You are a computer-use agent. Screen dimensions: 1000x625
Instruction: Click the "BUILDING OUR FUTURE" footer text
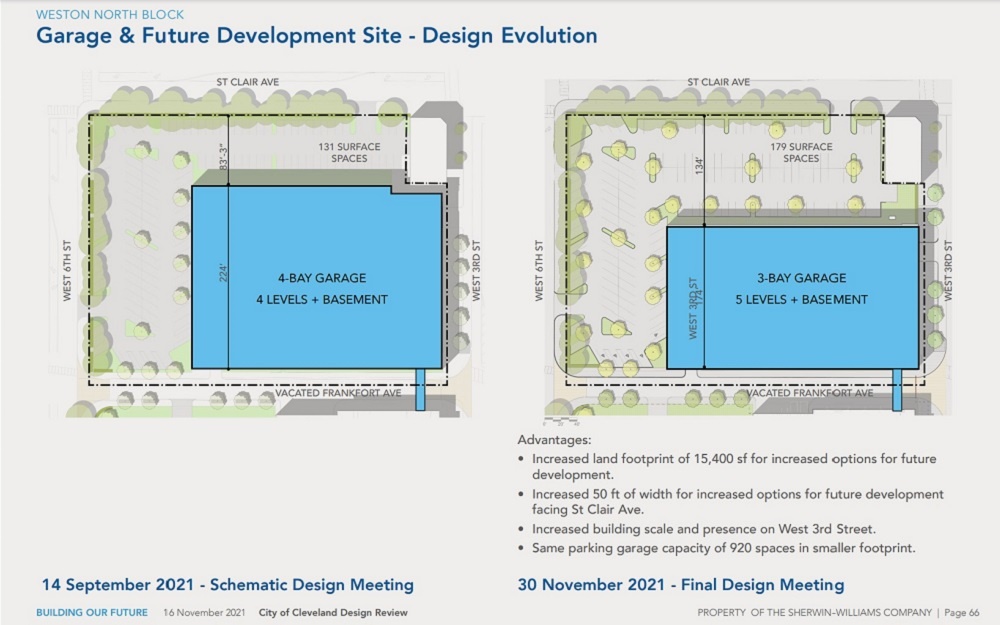(x=92, y=613)
